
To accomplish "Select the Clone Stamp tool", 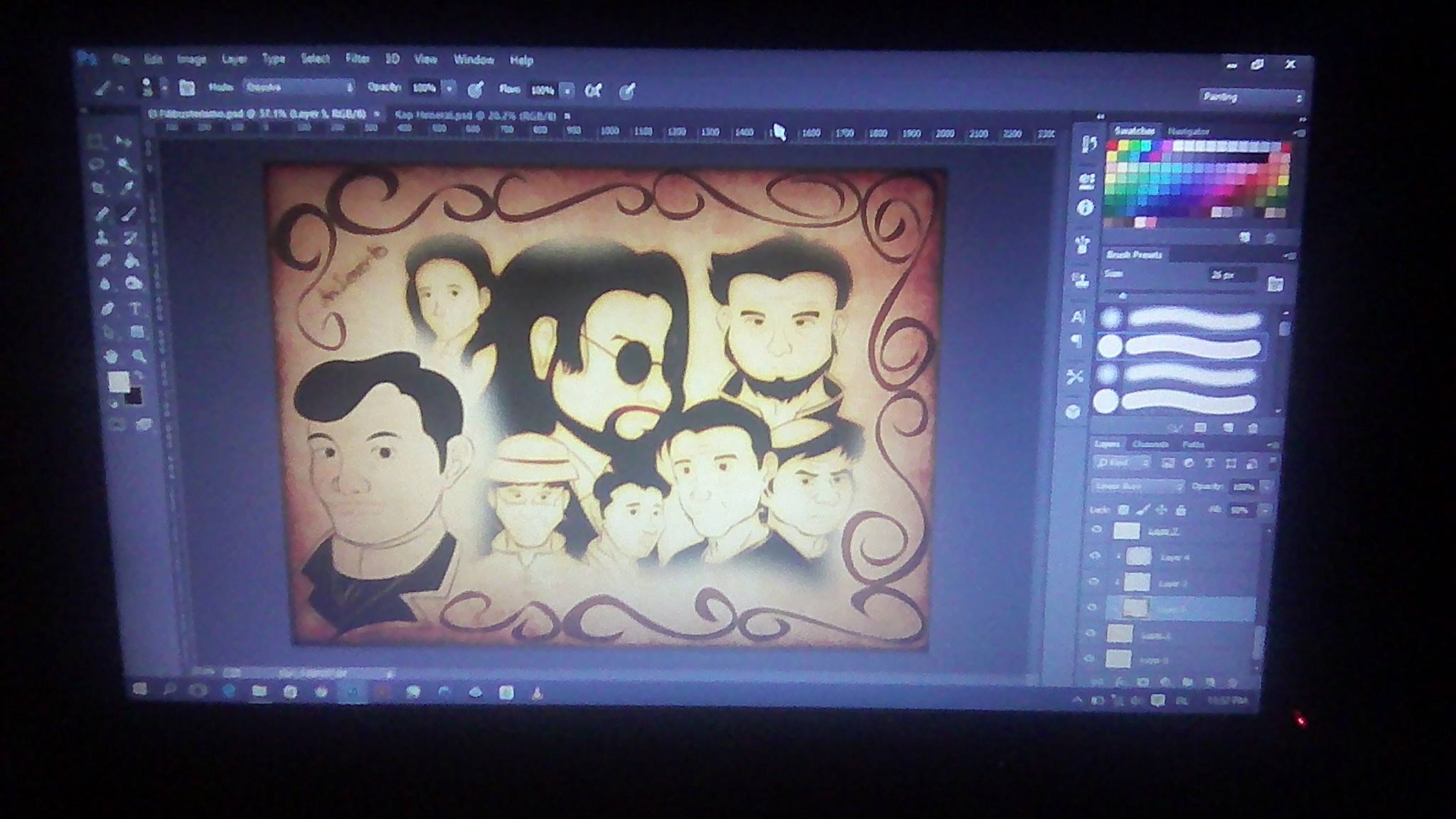I will 102,237.
